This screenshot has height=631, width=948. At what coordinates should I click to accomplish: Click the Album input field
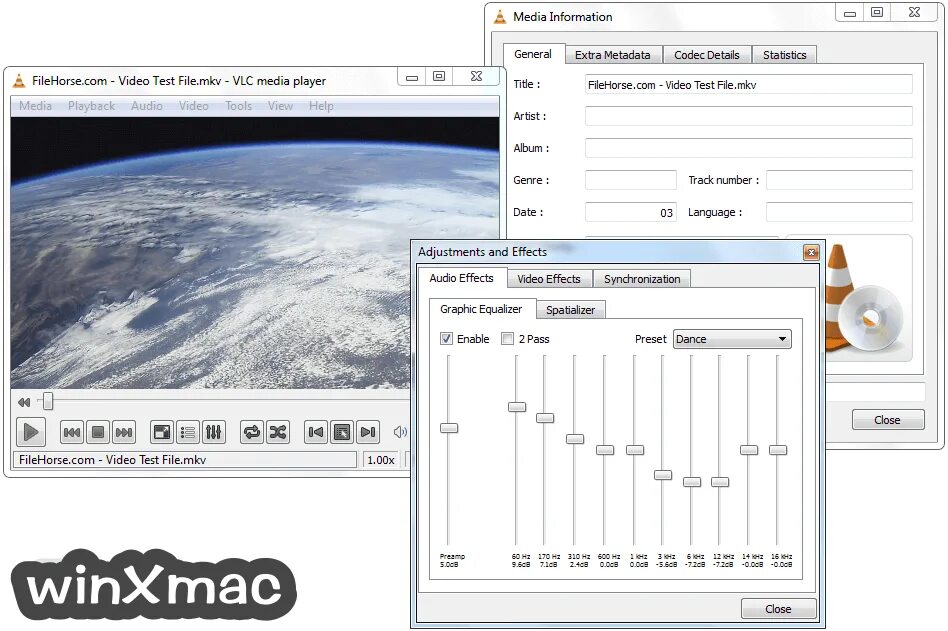pyautogui.click(x=748, y=148)
